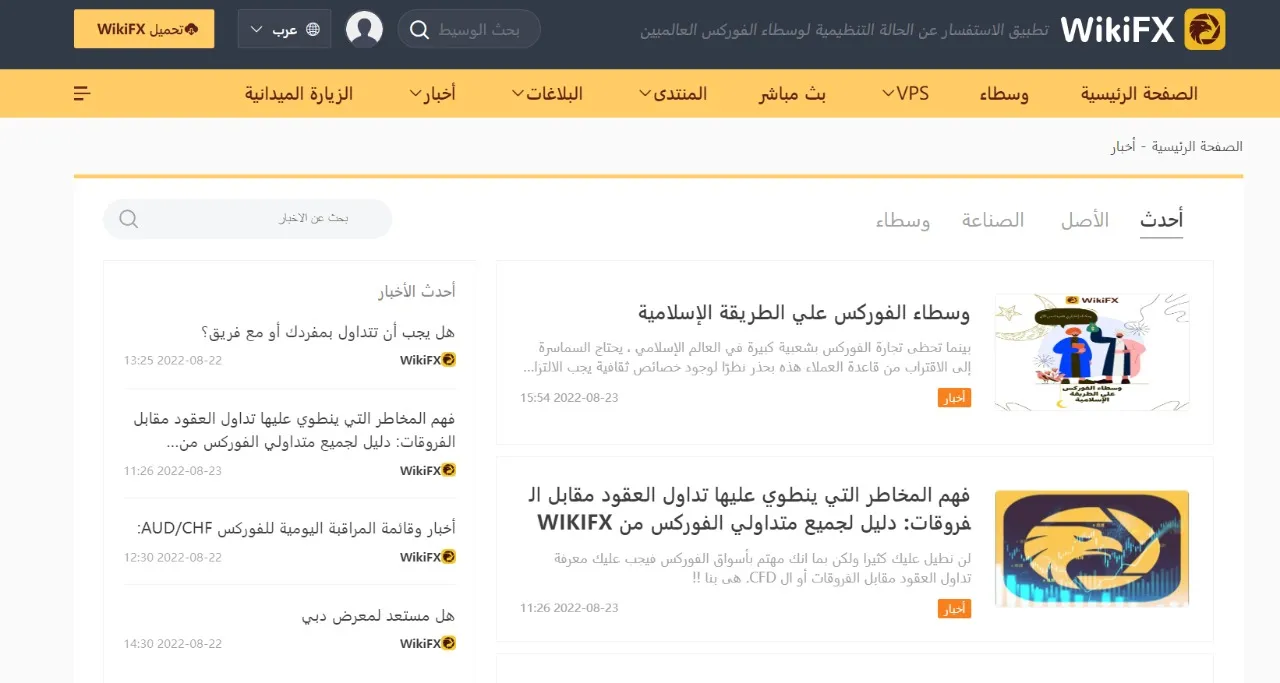Open Islamic forex brokers article thumbnail
The height and width of the screenshot is (683, 1280).
1092,352
